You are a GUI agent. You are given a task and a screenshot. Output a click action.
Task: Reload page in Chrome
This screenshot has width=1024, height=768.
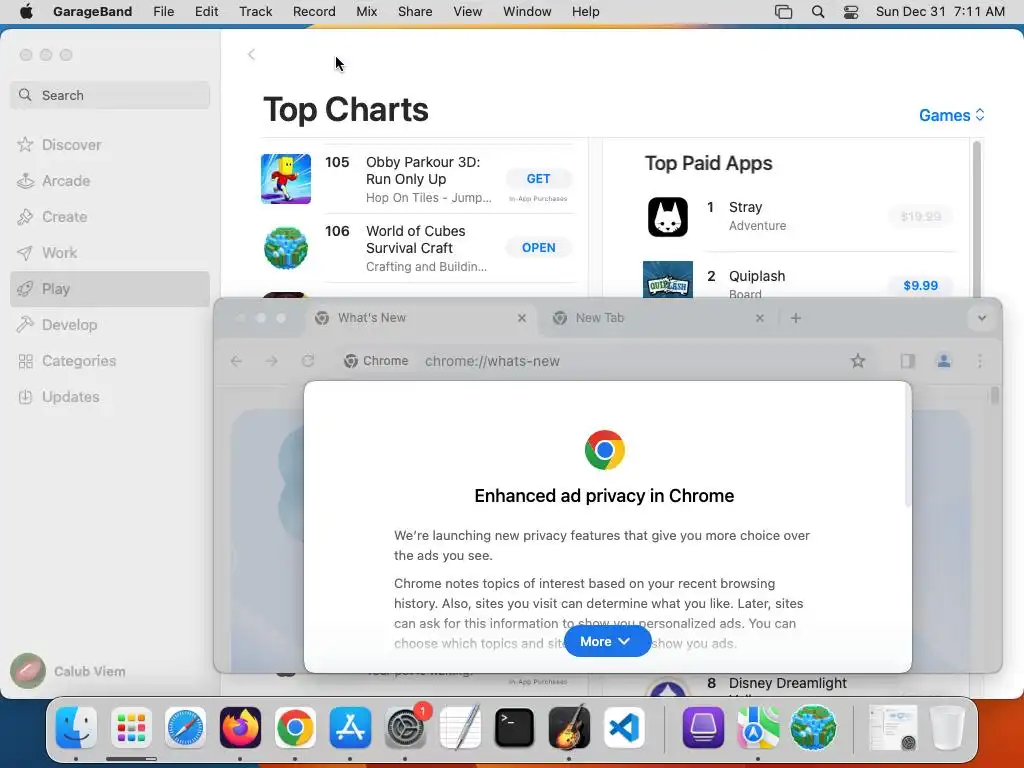(x=308, y=360)
